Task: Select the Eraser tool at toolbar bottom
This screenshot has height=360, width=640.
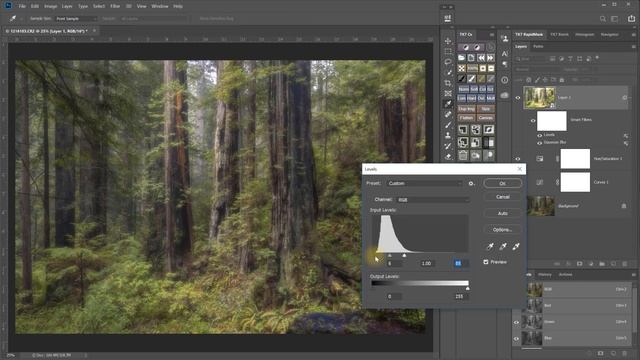Action: tap(448, 156)
